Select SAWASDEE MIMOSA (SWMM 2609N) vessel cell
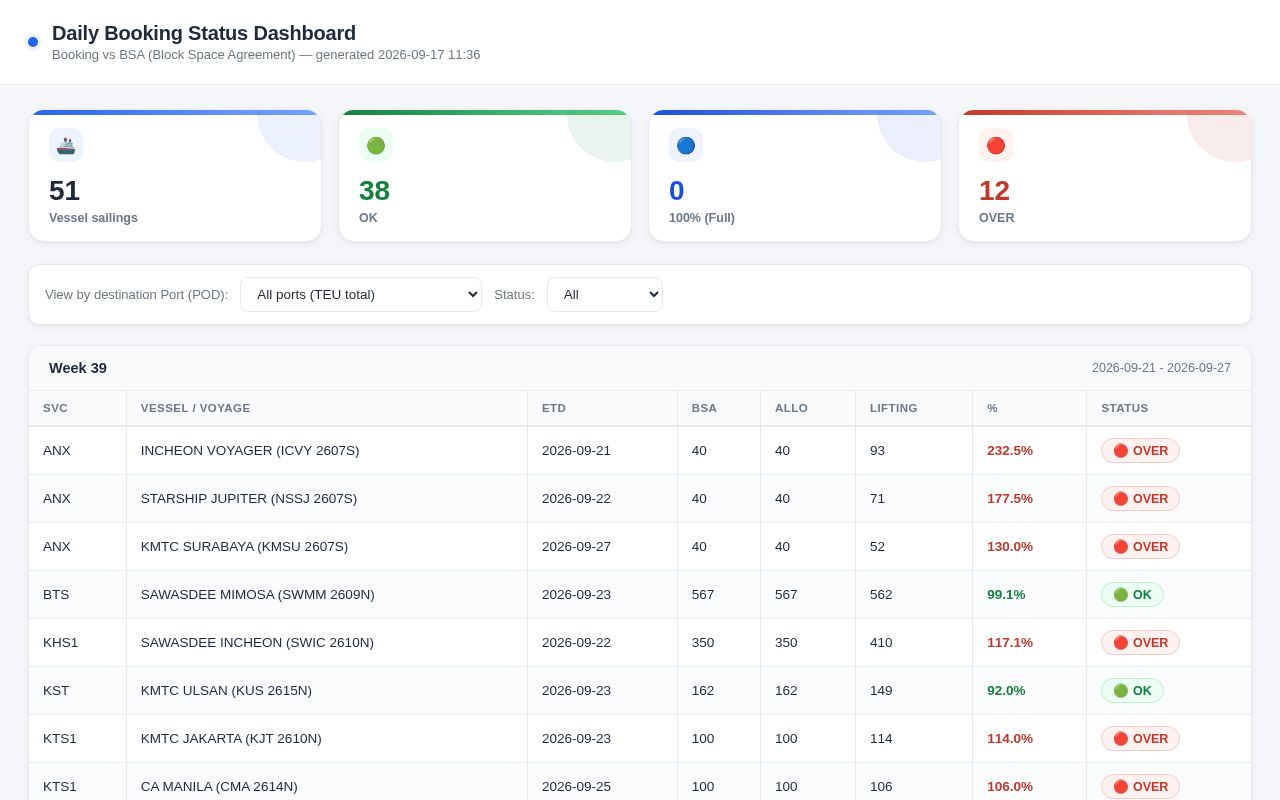 327,595
